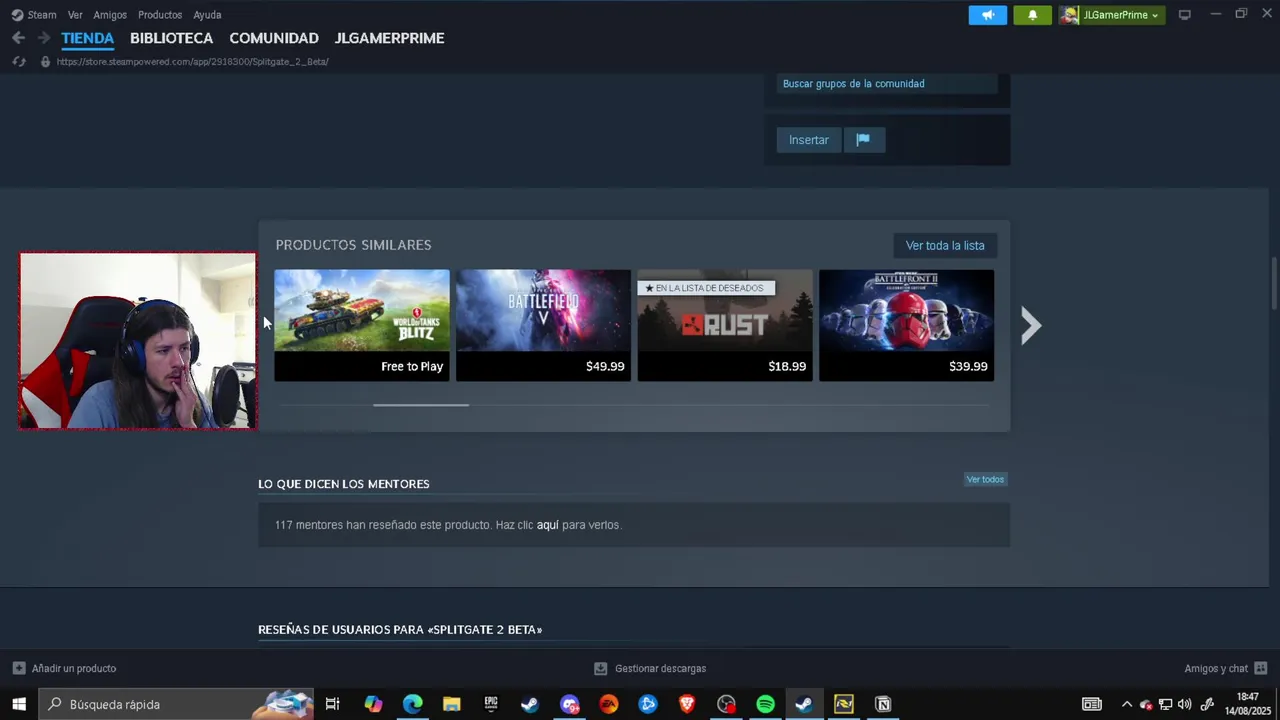Open the Steam announcements megaphone button
Viewport: 1280px width, 720px height.
(x=987, y=15)
